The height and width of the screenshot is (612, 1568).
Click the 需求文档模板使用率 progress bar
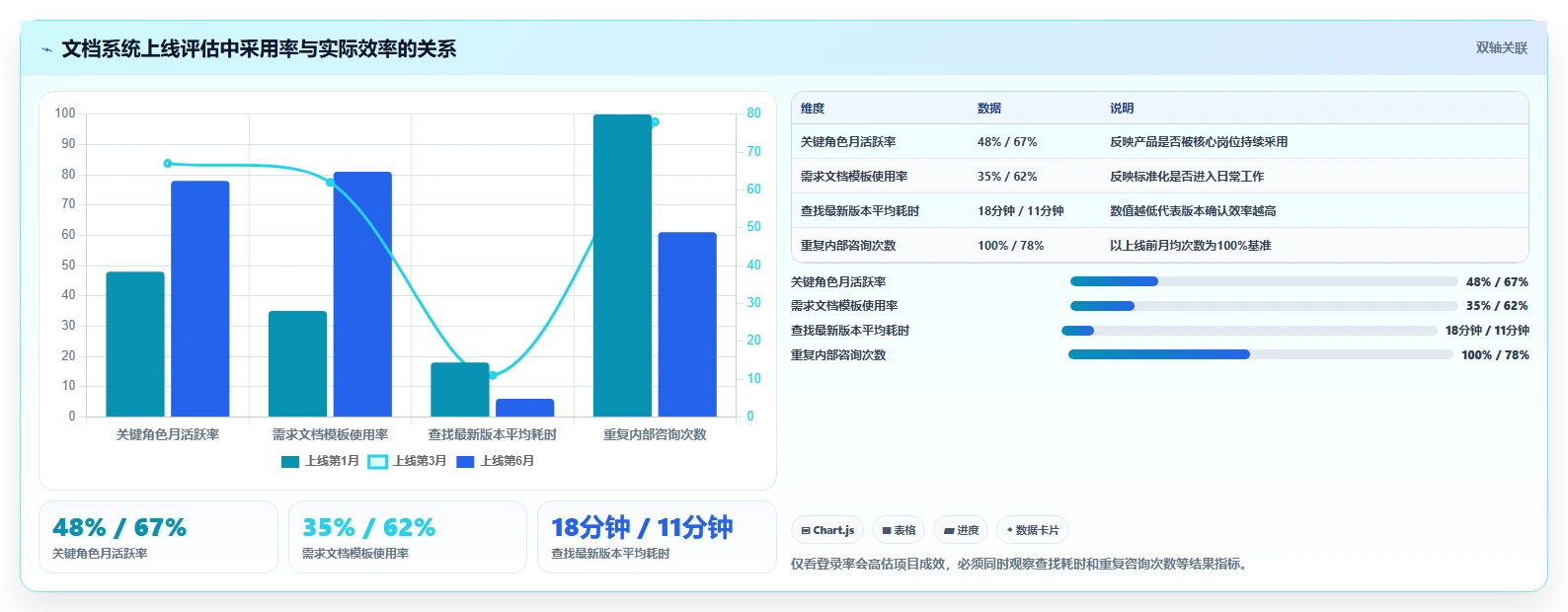(1264, 306)
